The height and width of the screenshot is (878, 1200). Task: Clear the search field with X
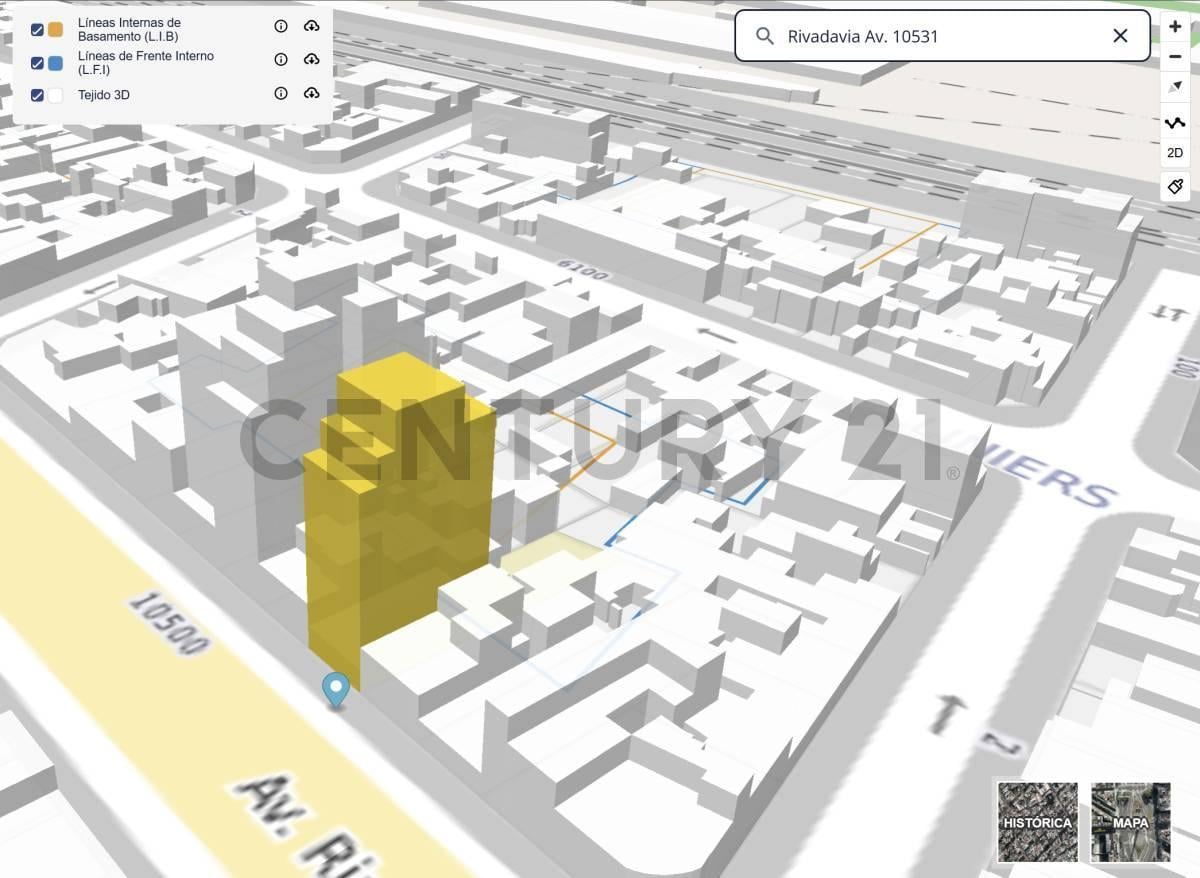(1120, 36)
